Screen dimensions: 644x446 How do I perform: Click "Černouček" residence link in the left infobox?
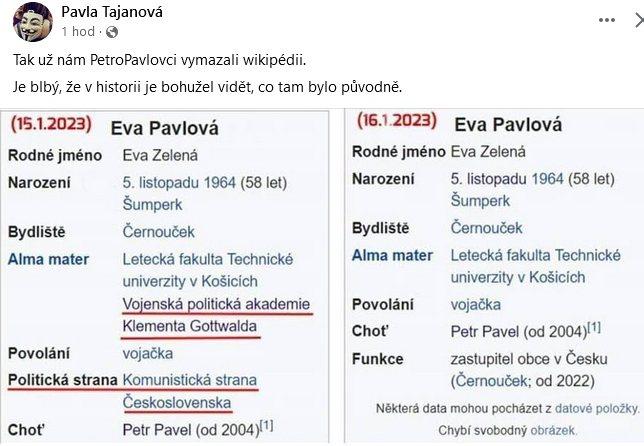pyautogui.click(x=160, y=232)
